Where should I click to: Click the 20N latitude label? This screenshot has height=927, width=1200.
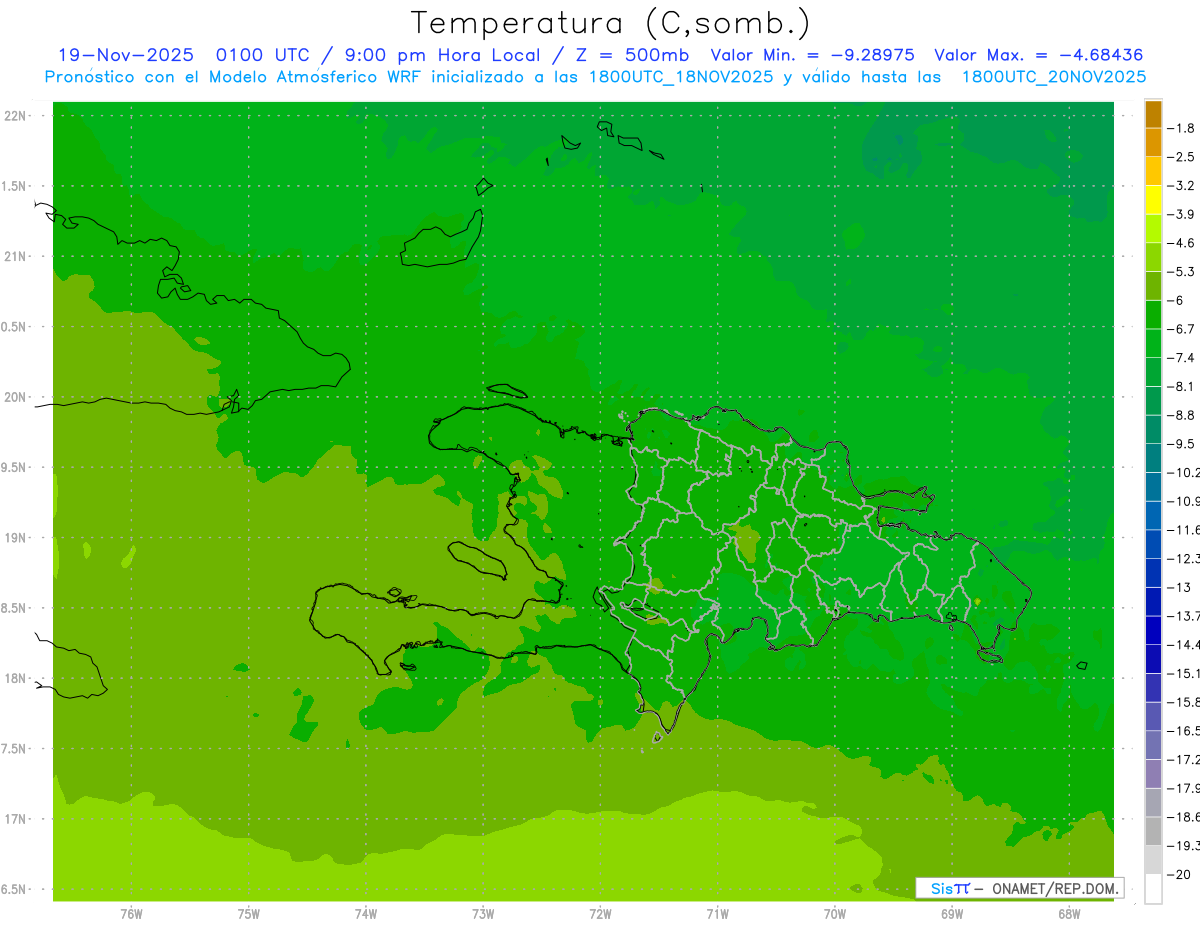point(15,397)
